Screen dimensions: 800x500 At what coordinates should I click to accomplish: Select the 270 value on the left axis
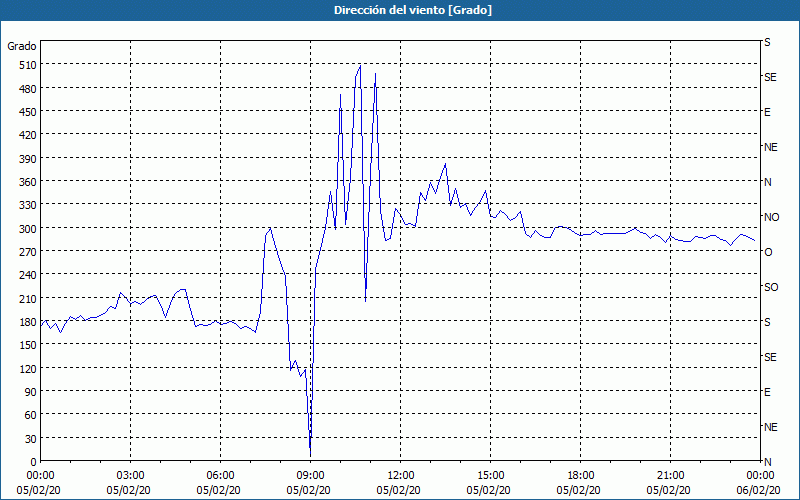point(28,252)
